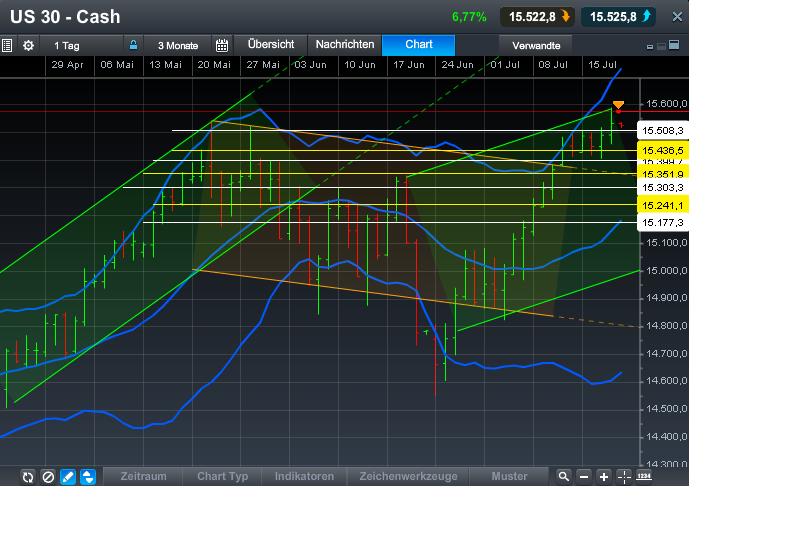Click the orange triangle price marker
Image resolution: width=800 pixels, height=550 pixels.
click(x=618, y=105)
